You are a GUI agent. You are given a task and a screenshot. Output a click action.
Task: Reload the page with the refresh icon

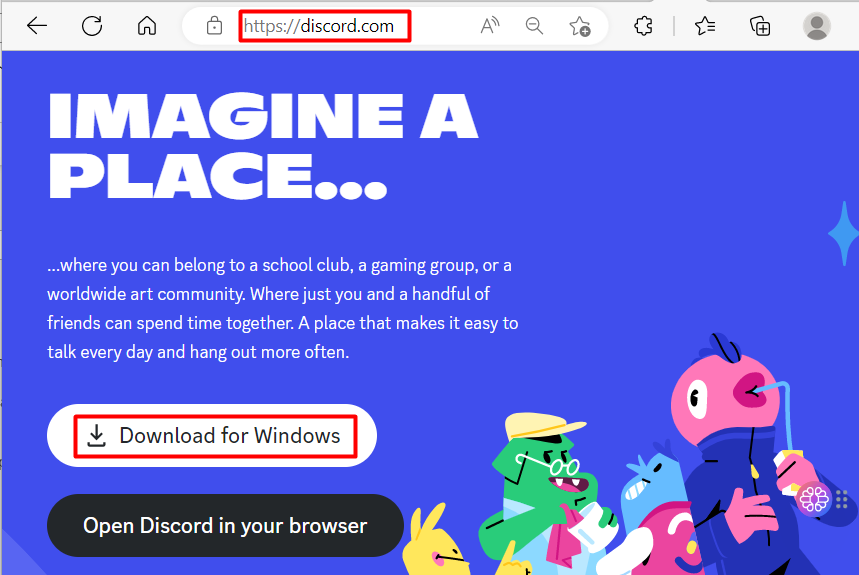(91, 26)
